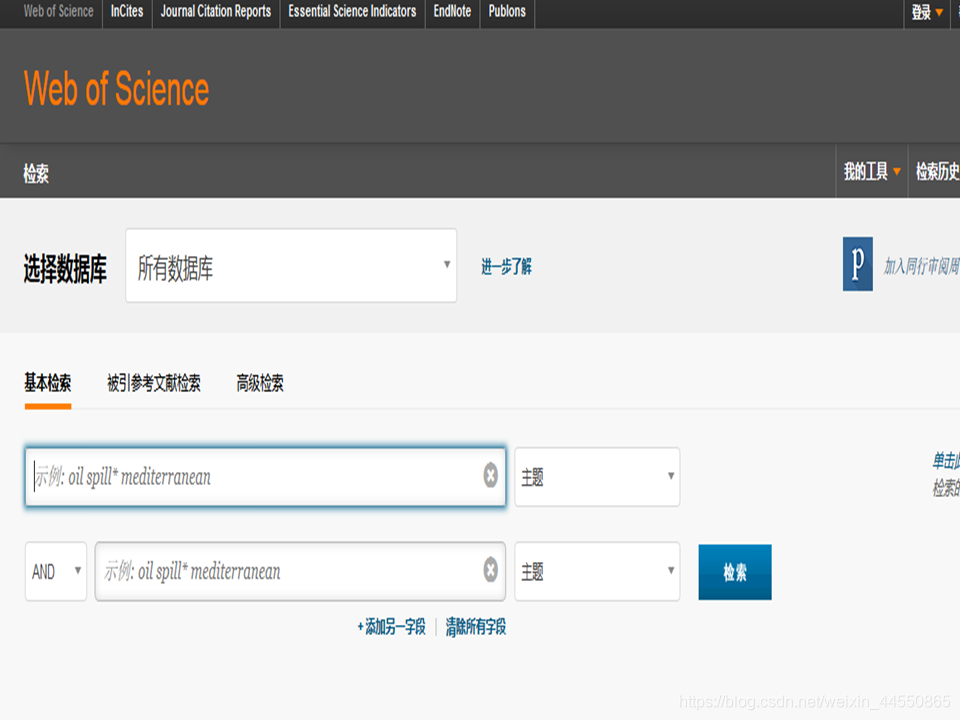The image size is (960, 720).
Task: Click 加入同行审阅 Publons link
Action: [921, 266]
